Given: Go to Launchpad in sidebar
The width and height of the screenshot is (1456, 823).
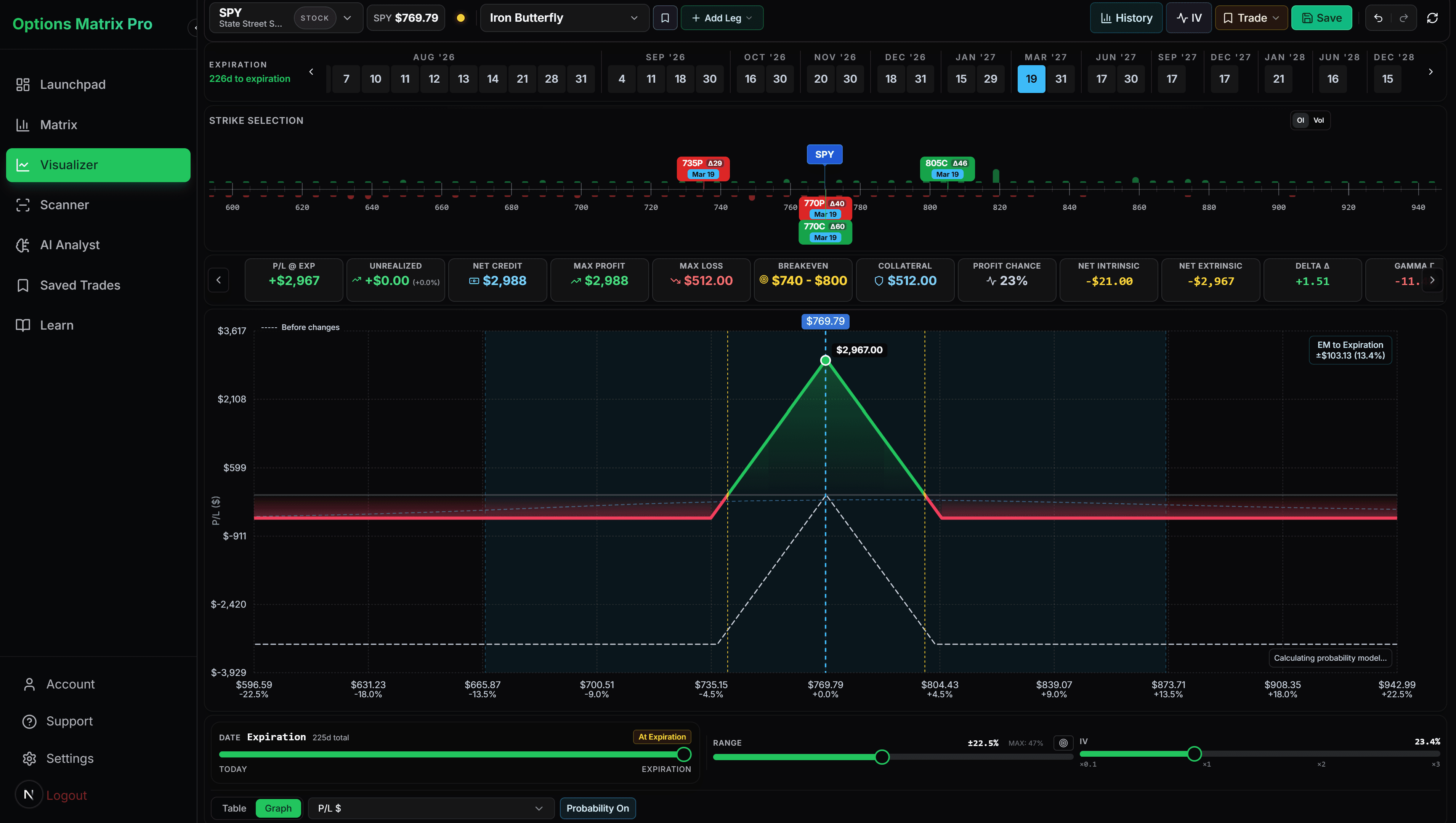Looking at the screenshot, I should (x=98, y=85).
